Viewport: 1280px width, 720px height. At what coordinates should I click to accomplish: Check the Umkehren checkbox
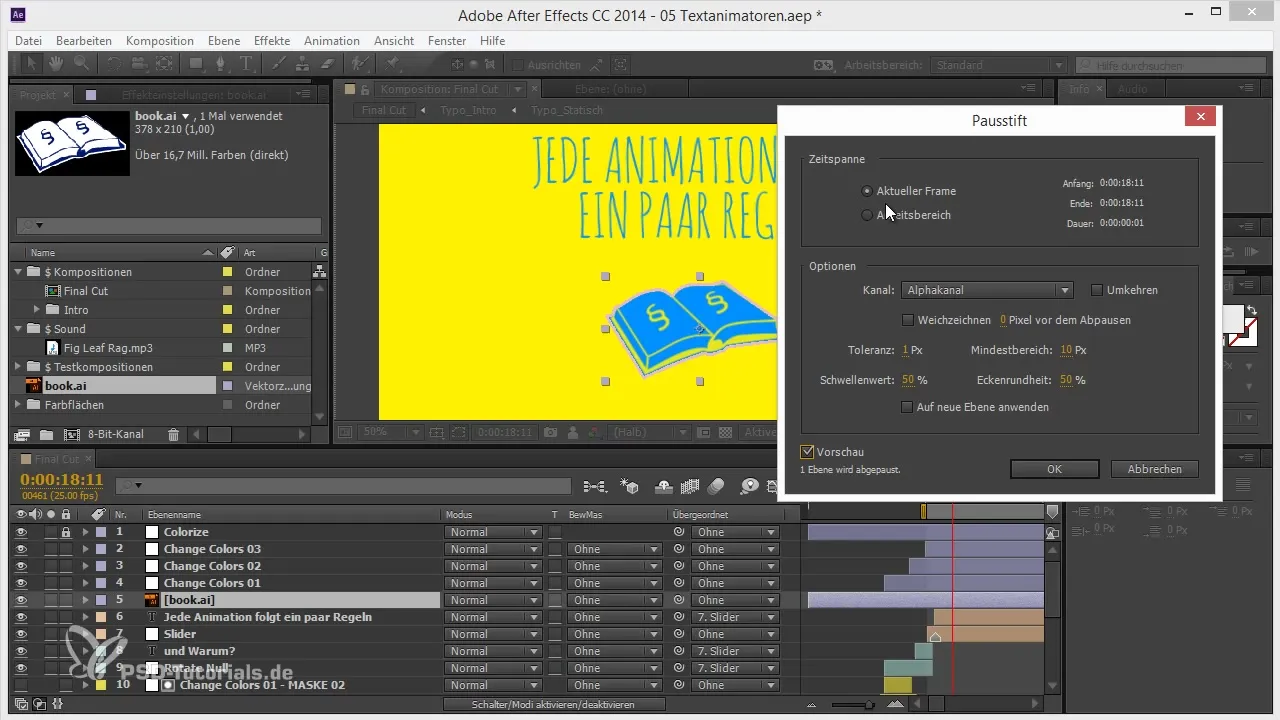tap(1097, 290)
